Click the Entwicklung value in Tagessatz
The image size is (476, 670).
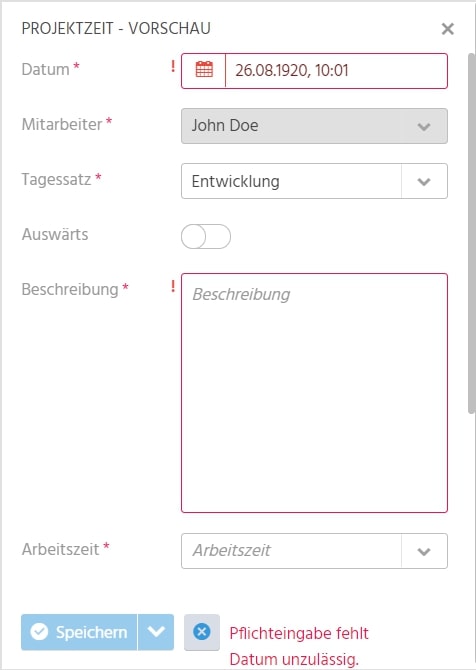(235, 181)
